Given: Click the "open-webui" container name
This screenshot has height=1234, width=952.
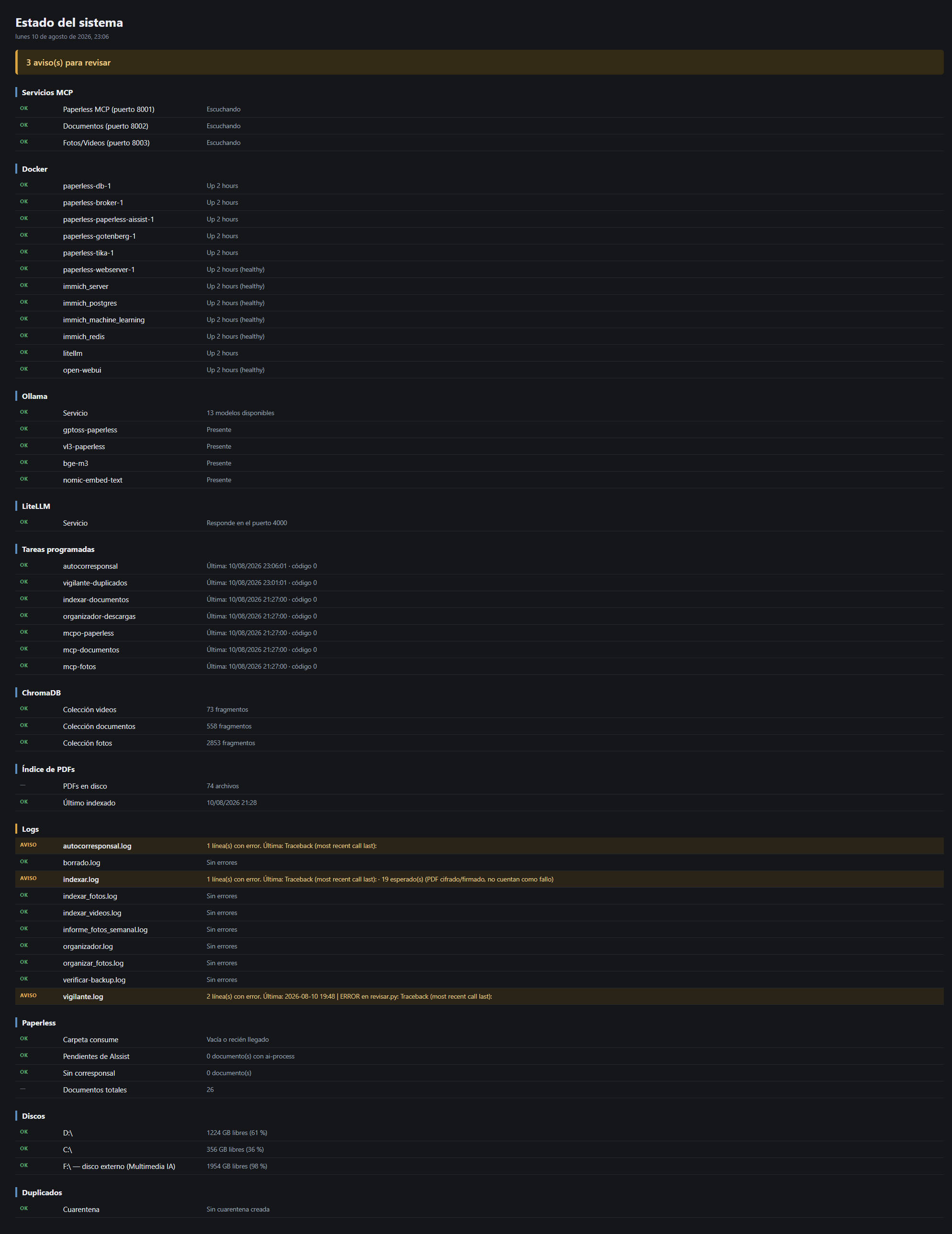Looking at the screenshot, I should (82, 370).
